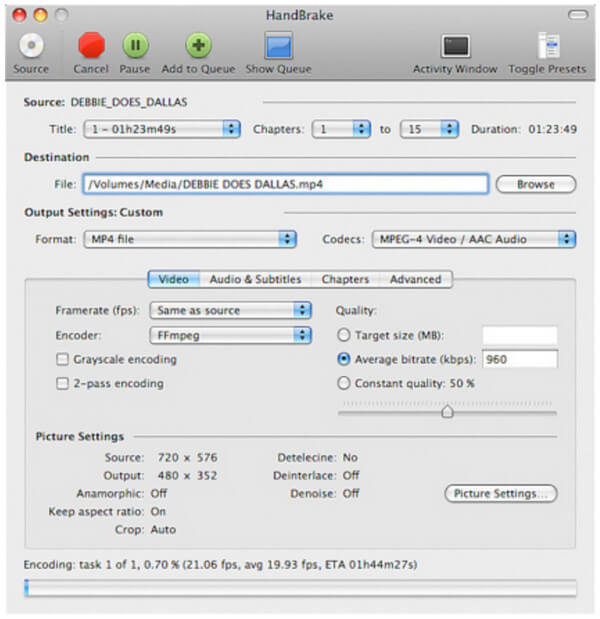
Task: Open the Picture Settings... button
Action: coord(501,493)
